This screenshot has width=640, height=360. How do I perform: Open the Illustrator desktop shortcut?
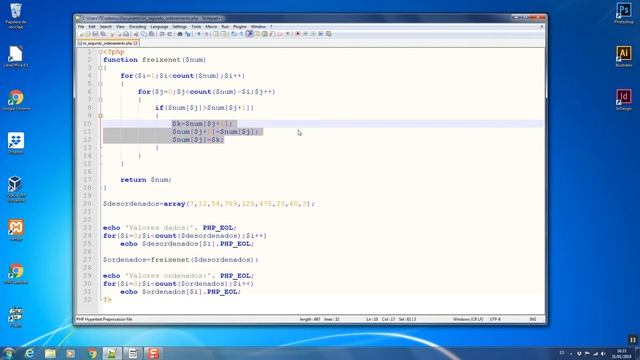(624, 56)
